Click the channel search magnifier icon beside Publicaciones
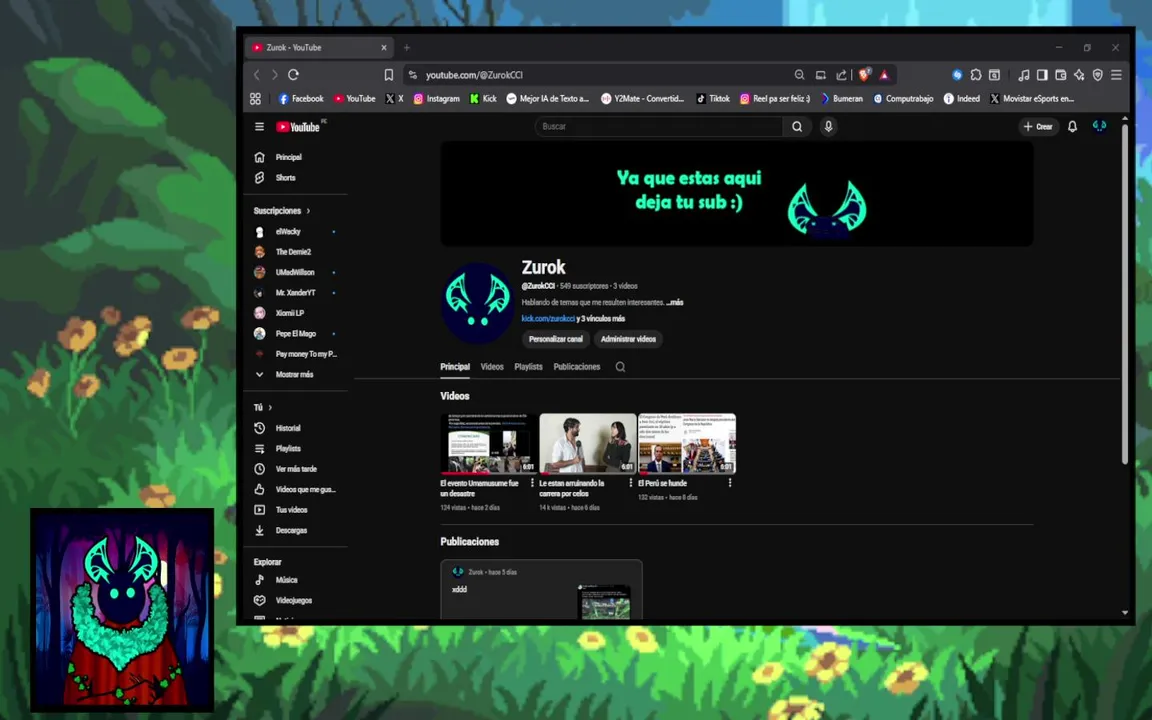This screenshot has width=1152, height=720. click(620, 367)
